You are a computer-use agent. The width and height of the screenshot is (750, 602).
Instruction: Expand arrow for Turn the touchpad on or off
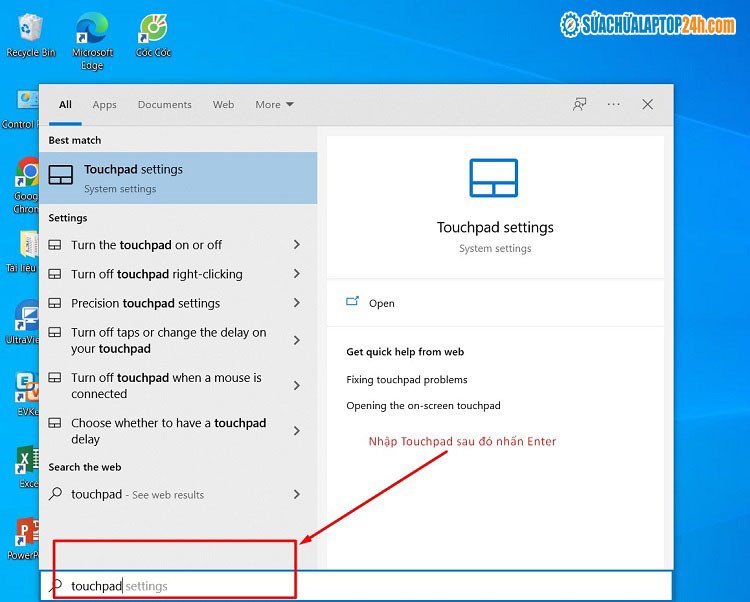pos(297,245)
